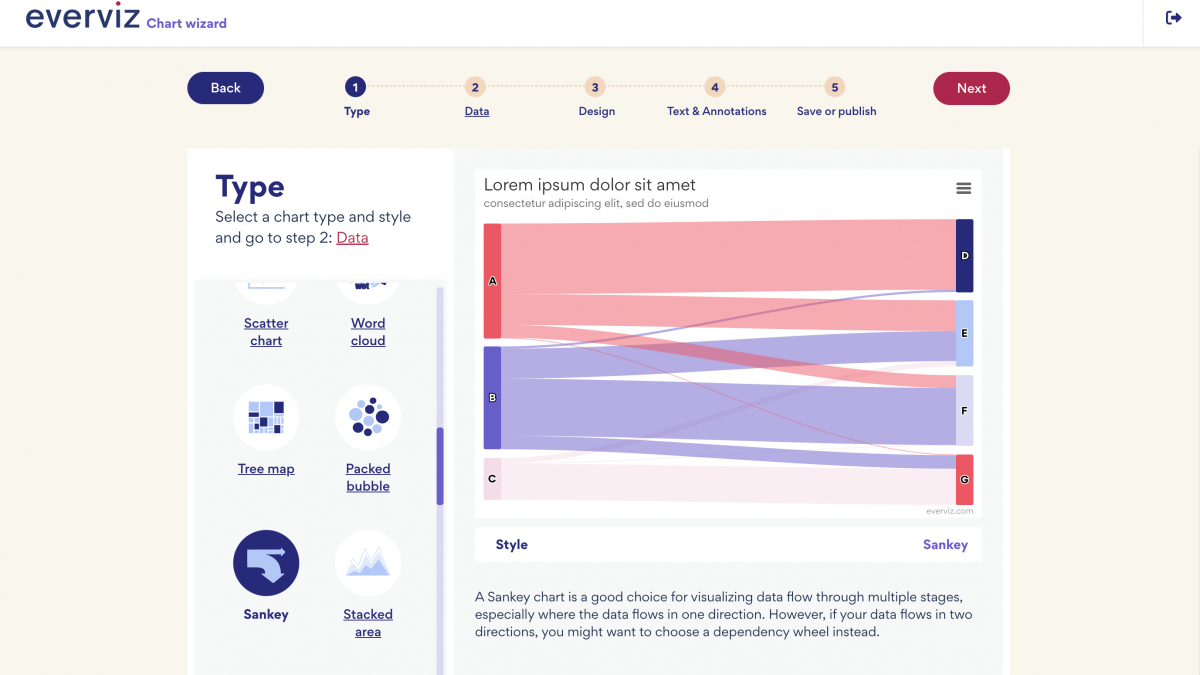
Task: Select the Sankey chart type icon
Action: [266, 563]
